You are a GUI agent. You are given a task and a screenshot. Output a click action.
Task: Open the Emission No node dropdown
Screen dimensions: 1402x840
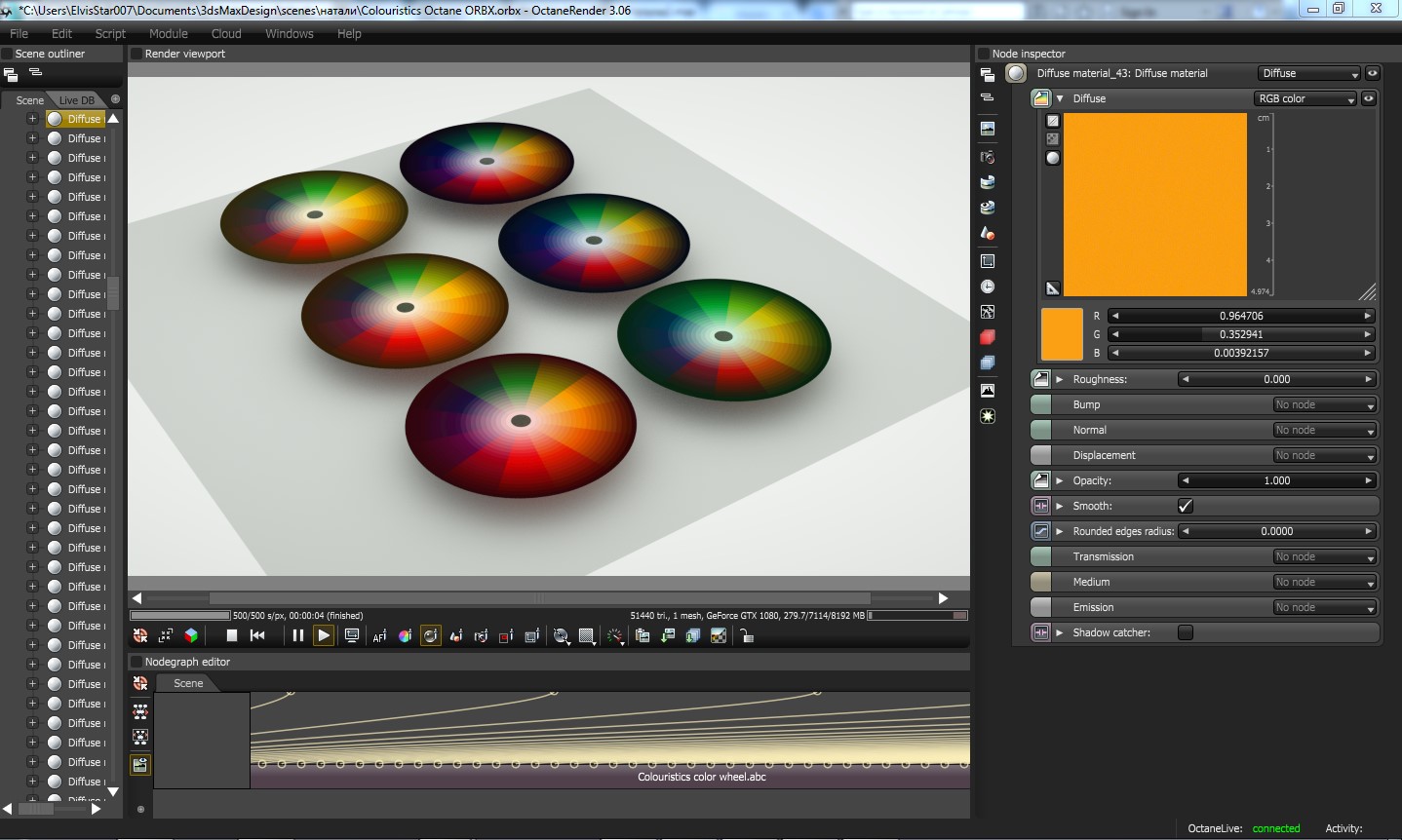pos(1324,608)
